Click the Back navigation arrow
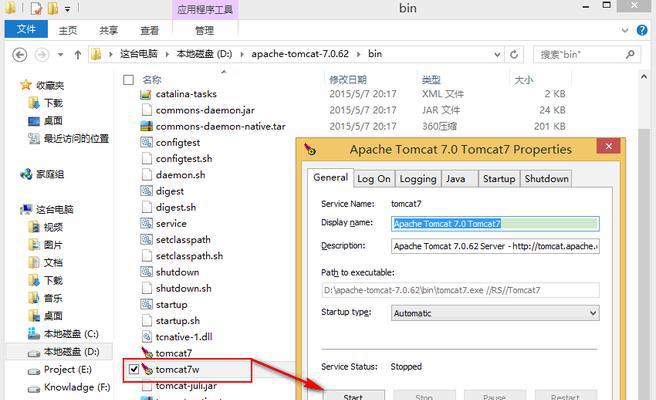Screen dimensions: 656x400 tap(20, 54)
